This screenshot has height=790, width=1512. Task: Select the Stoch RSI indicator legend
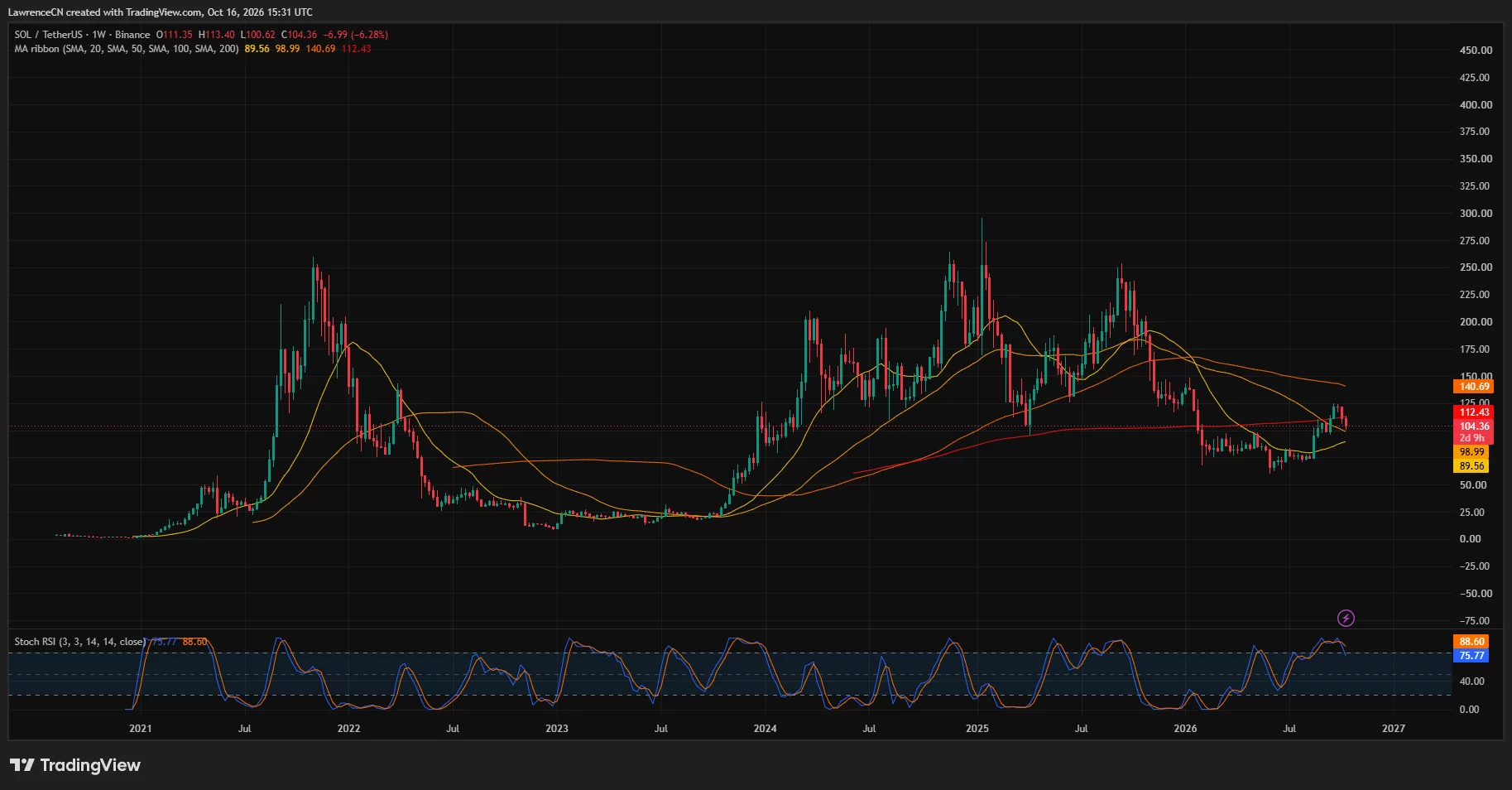[x=80, y=642]
